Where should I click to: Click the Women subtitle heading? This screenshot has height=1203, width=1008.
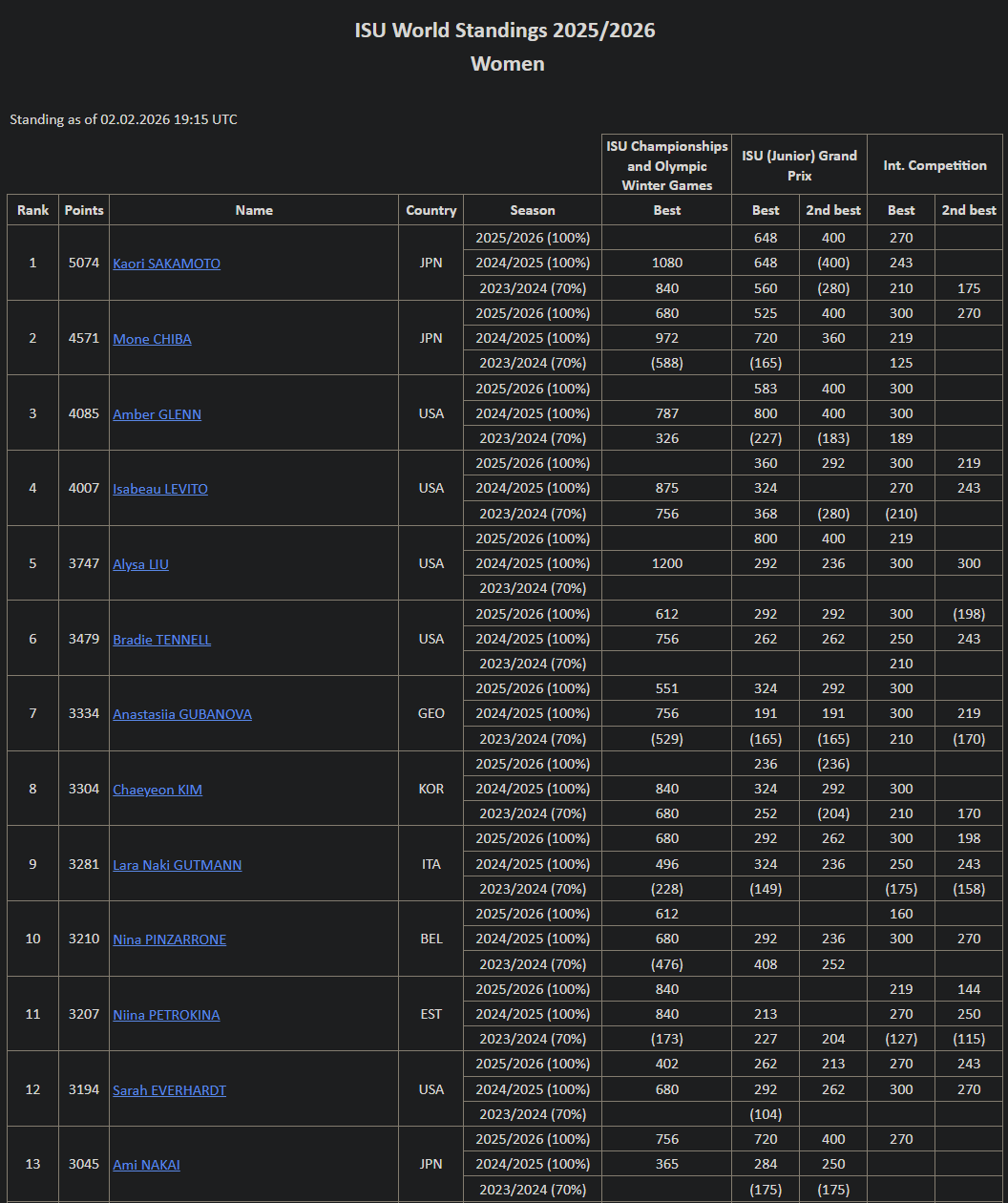[508, 64]
